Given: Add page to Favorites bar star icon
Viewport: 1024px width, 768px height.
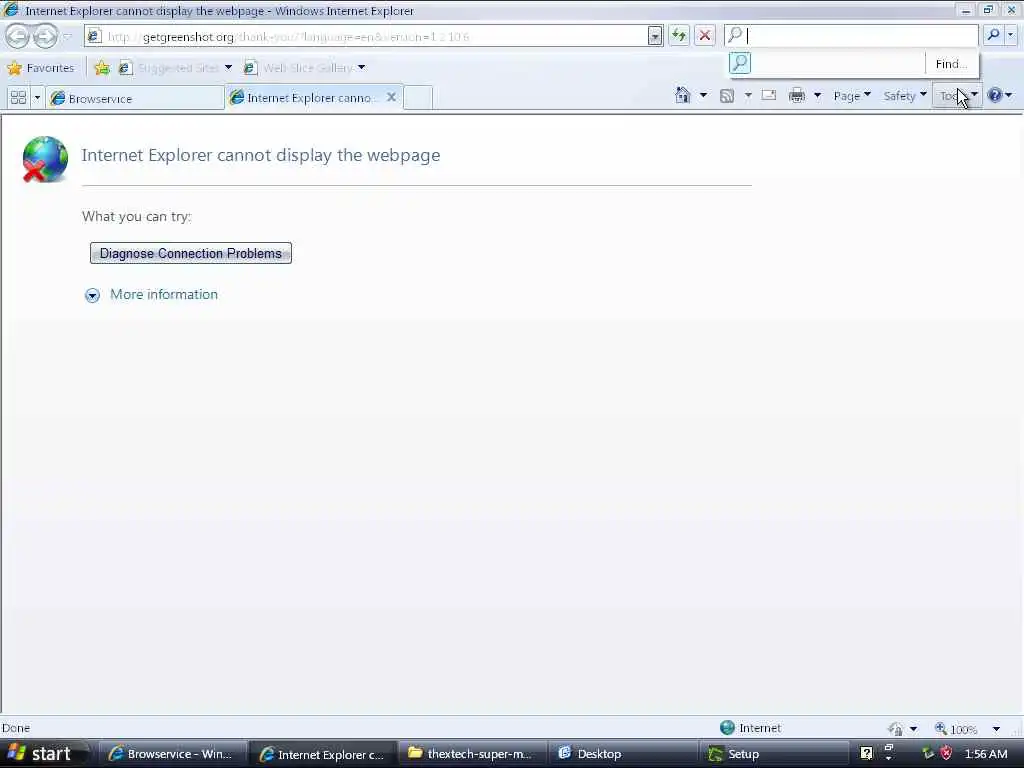Looking at the screenshot, I should (x=103, y=68).
